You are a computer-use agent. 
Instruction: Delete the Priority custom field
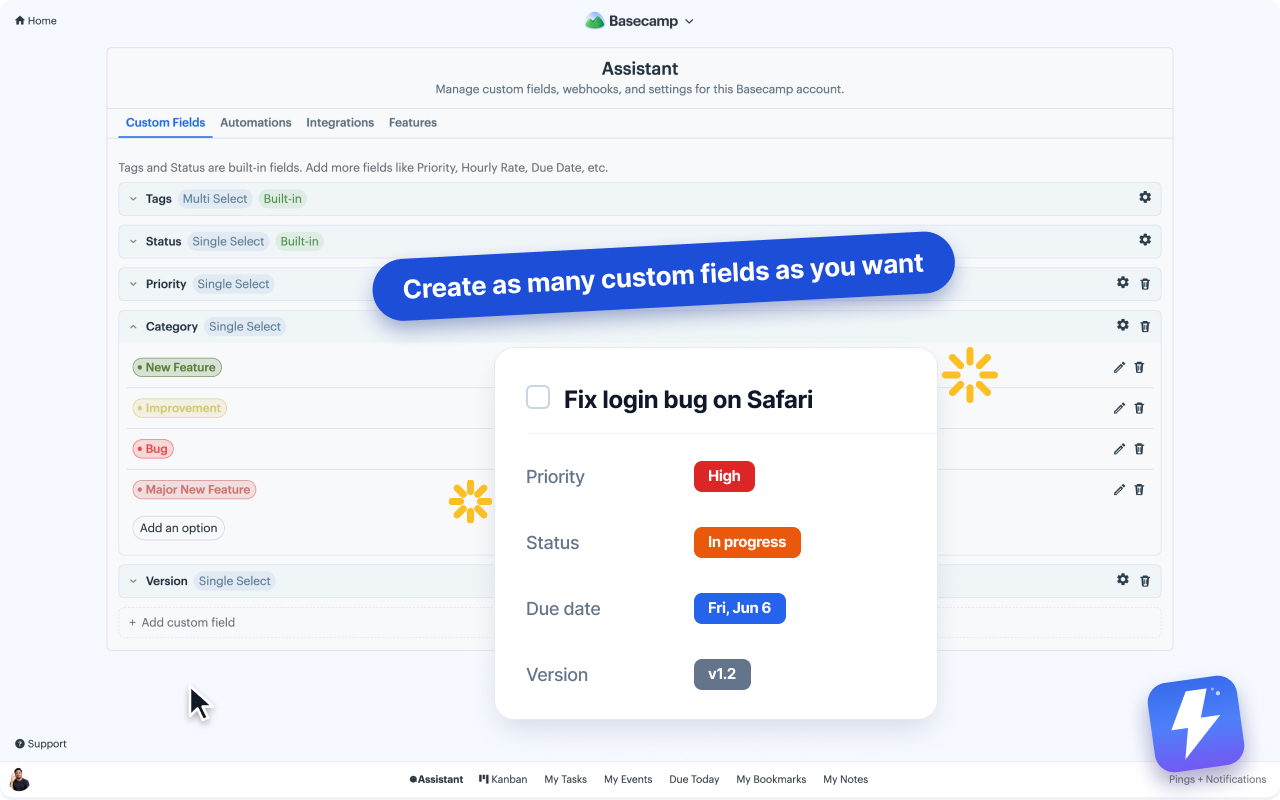coord(1145,284)
